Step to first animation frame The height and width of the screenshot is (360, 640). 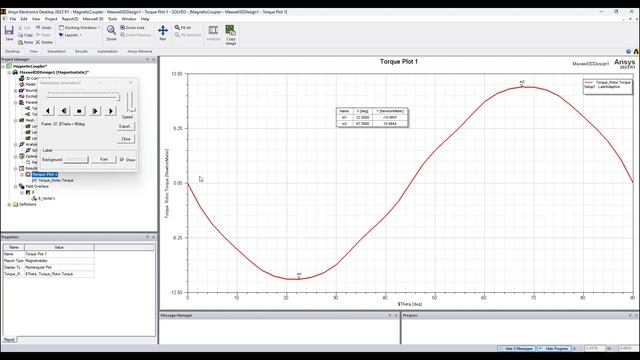[x=48, y=111]
